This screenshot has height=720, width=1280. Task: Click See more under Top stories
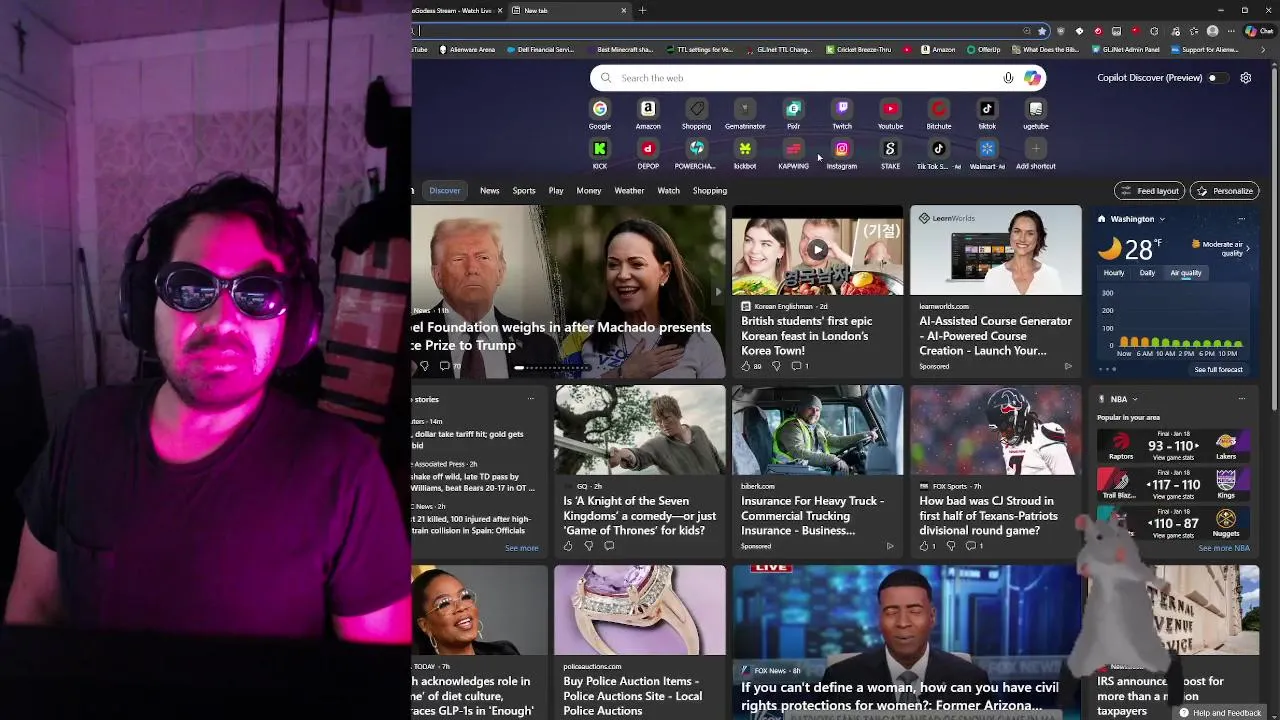(x=521, y=548)
